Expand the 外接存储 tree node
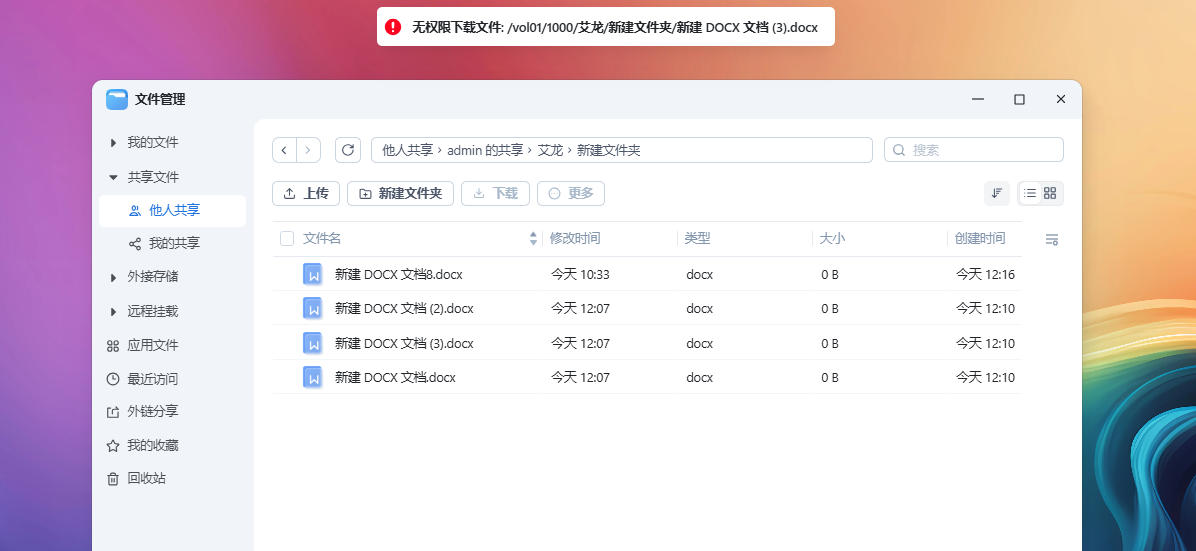Screen dimensions: 1196x551 [113, 277]
